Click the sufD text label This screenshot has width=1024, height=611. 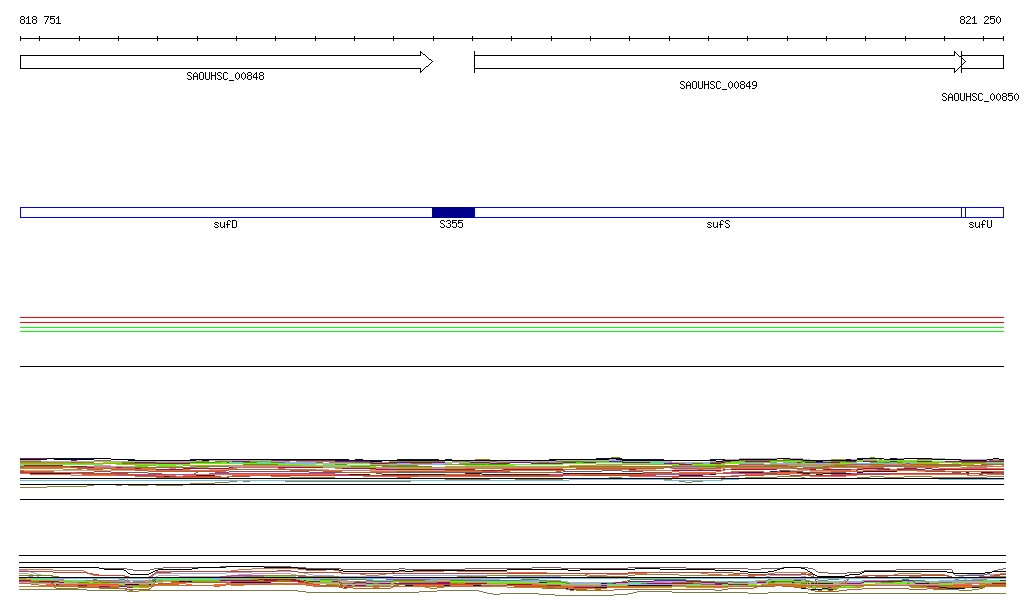(226, 225)
